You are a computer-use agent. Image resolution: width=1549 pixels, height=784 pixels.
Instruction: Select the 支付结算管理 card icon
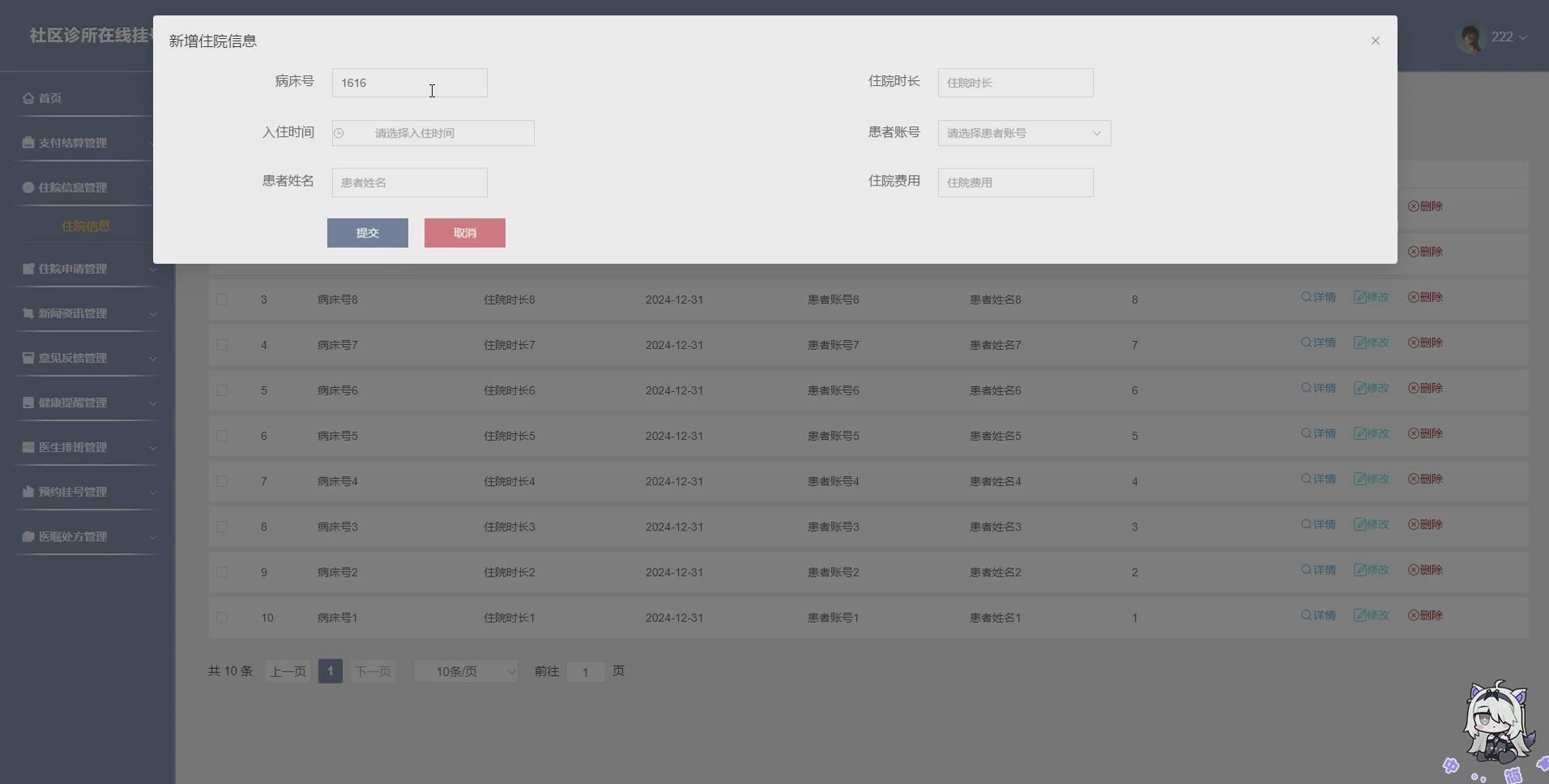click(x=27, y=143)
